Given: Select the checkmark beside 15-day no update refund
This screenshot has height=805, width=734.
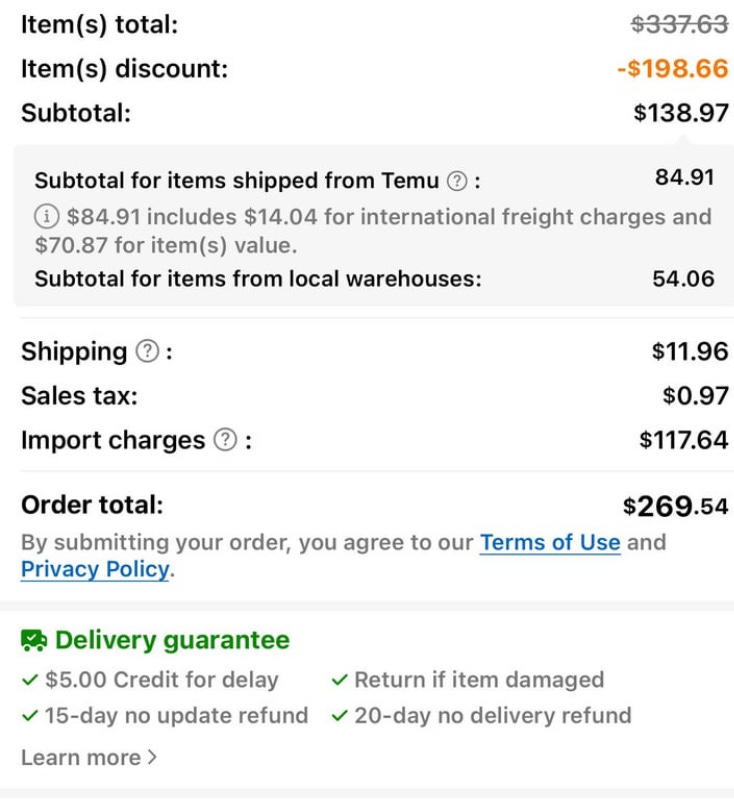Looking at the screenshot, I should tap(32, 714).
